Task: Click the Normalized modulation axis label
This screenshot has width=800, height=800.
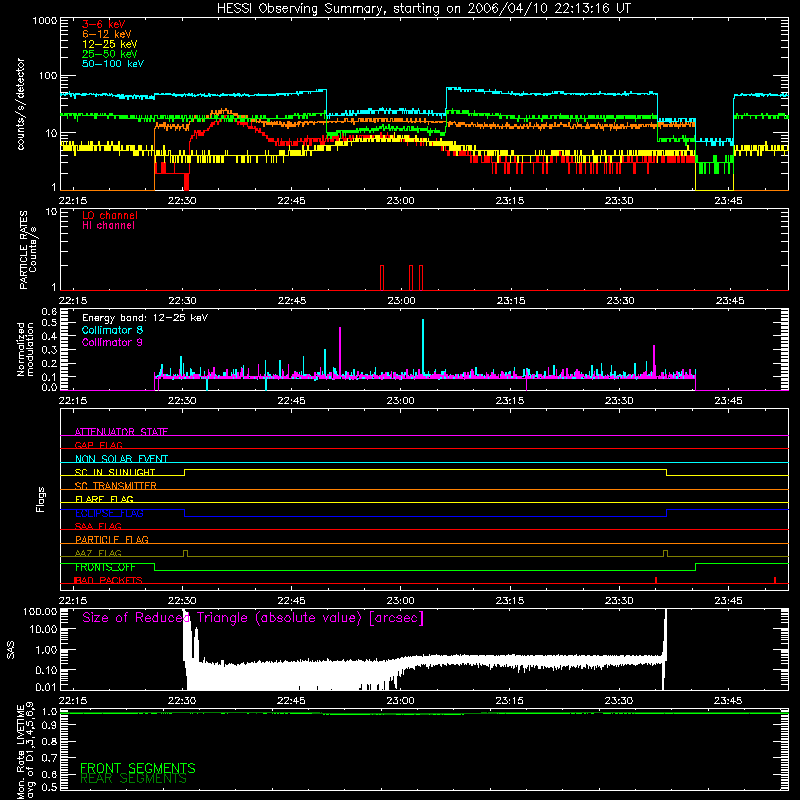Action: point(26,349)
